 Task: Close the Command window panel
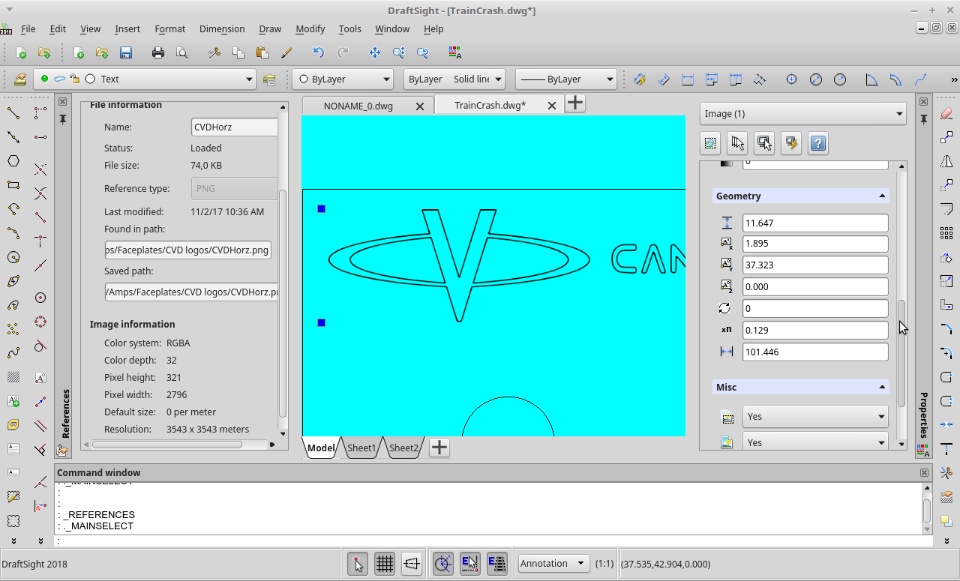(x=924, y=473)
